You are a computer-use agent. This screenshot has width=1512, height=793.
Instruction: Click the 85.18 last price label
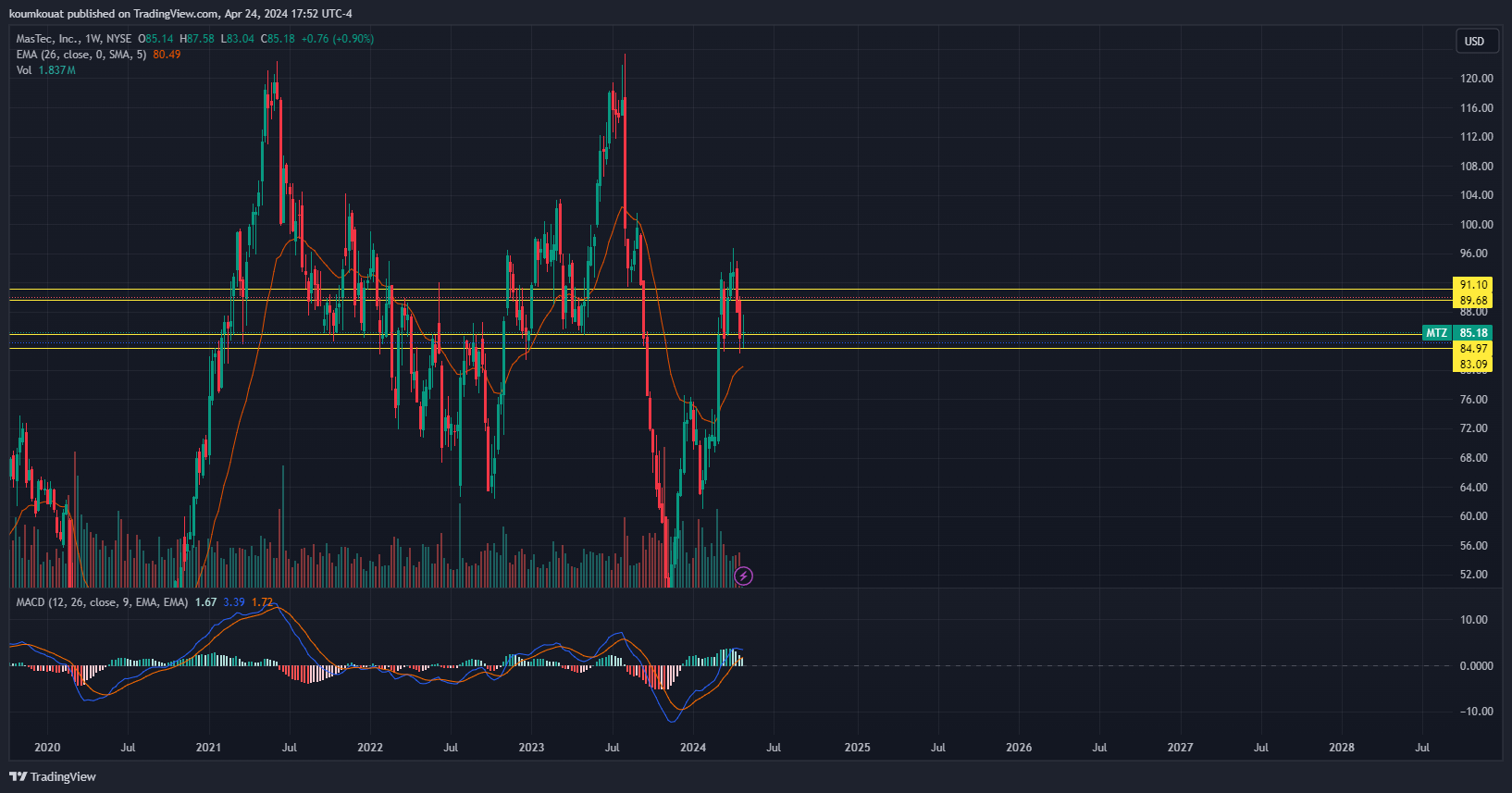1473,333
